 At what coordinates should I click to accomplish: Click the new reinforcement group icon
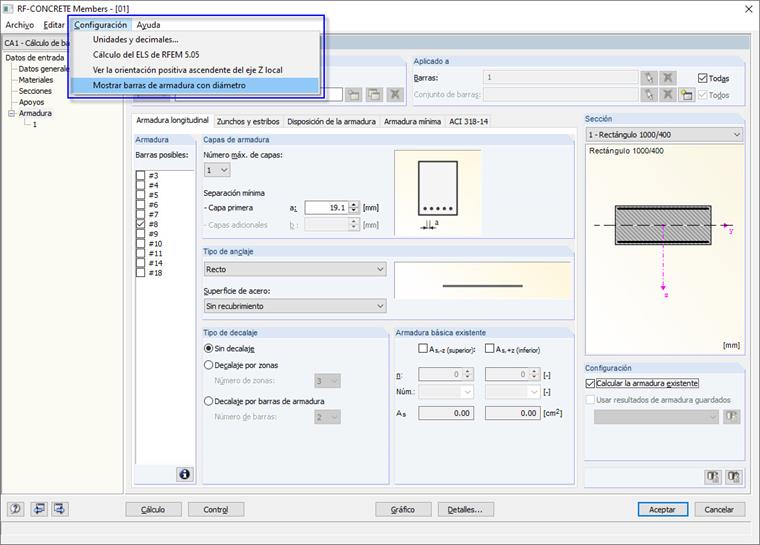(353, 95)
